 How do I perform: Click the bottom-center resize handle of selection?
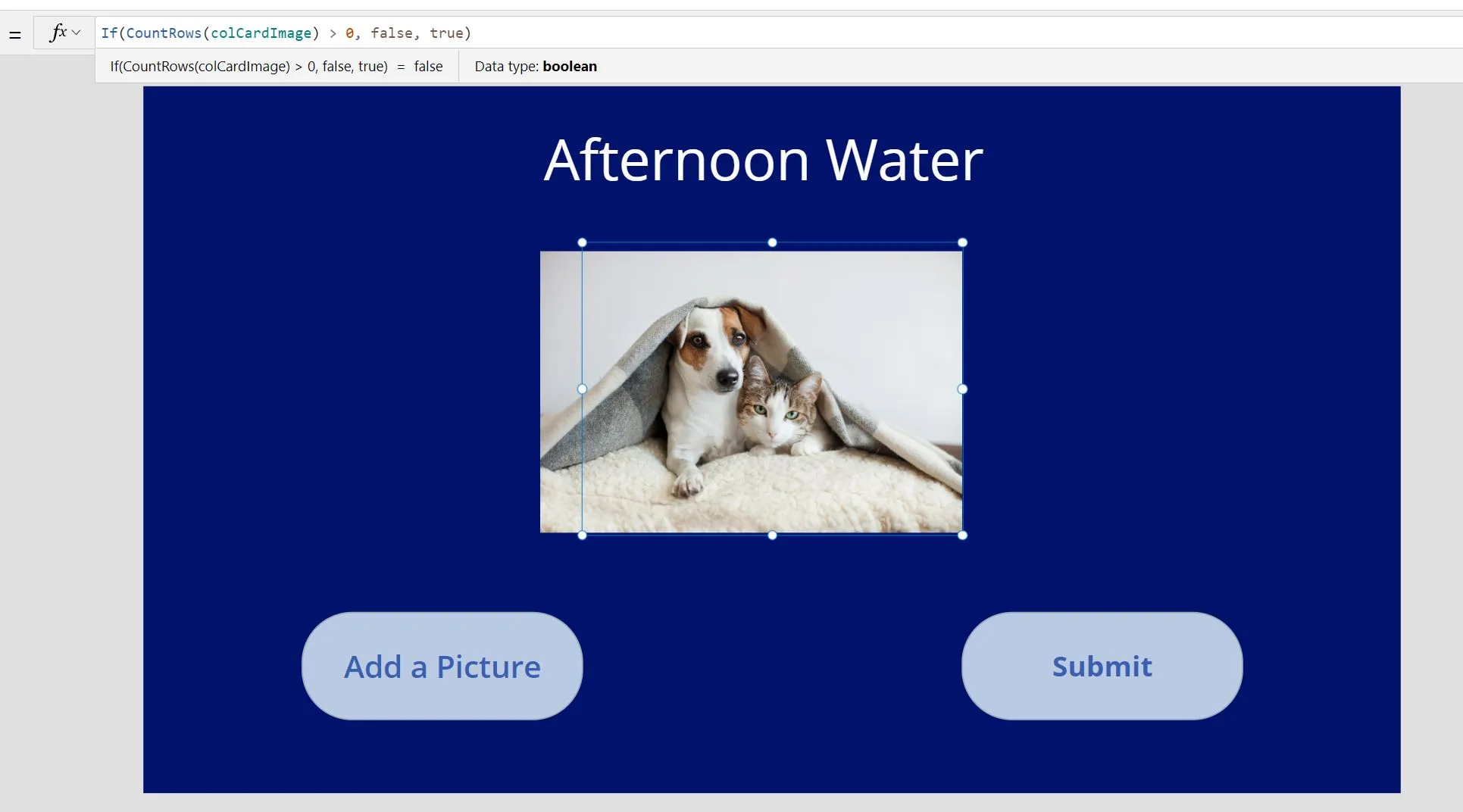click(x=772, y=535)
